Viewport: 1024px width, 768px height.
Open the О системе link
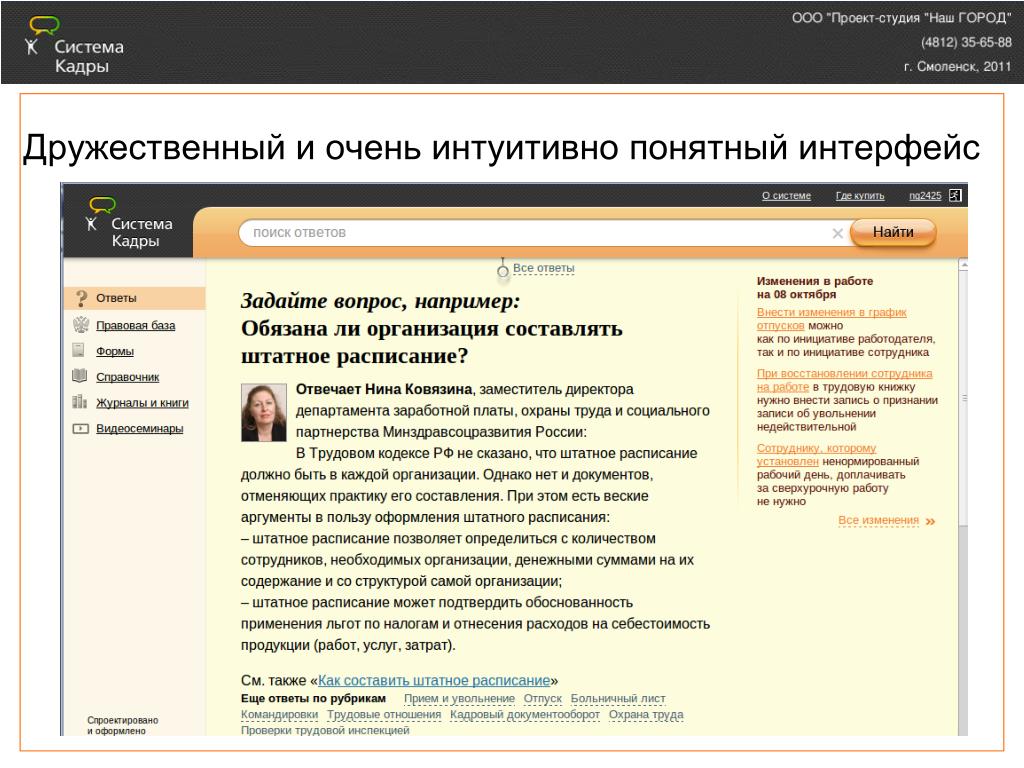coord(786,195)
